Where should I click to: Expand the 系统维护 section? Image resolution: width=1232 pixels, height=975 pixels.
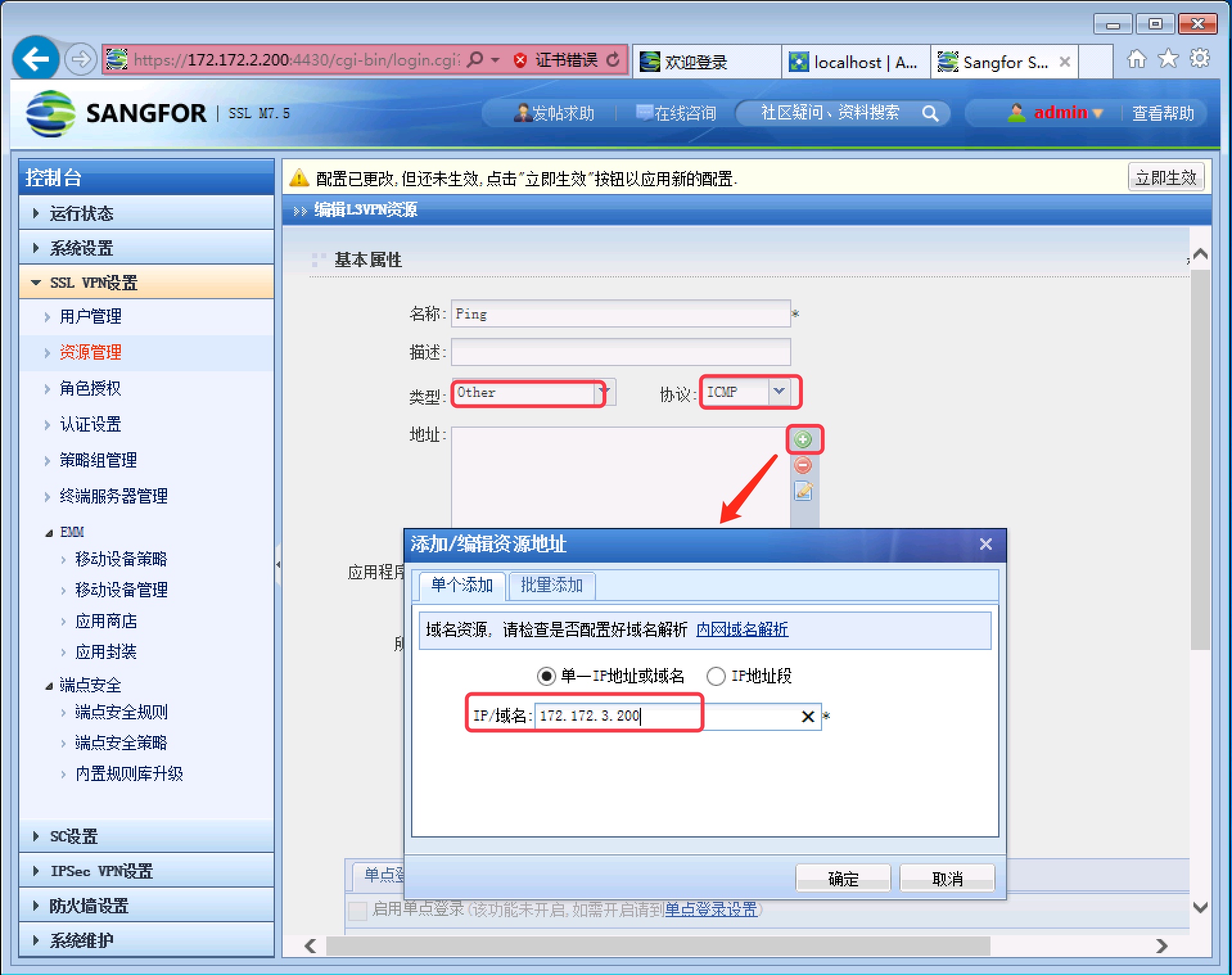click(146, 940)
